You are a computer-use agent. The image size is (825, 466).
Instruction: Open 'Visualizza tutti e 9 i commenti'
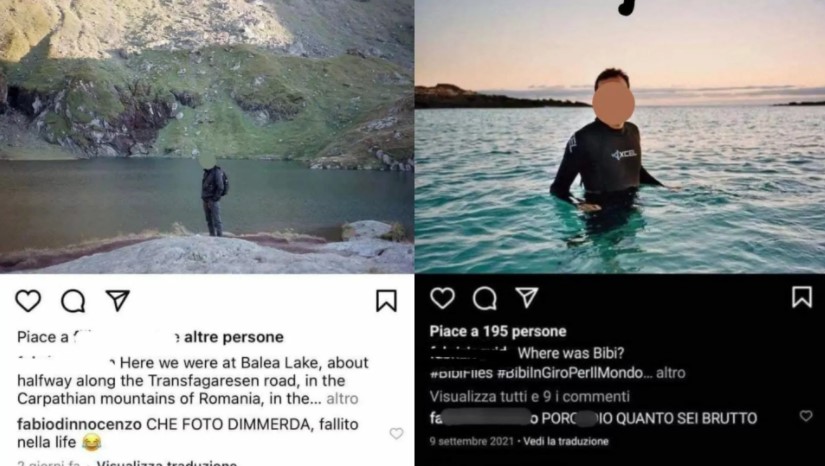[x=529, y=396]
